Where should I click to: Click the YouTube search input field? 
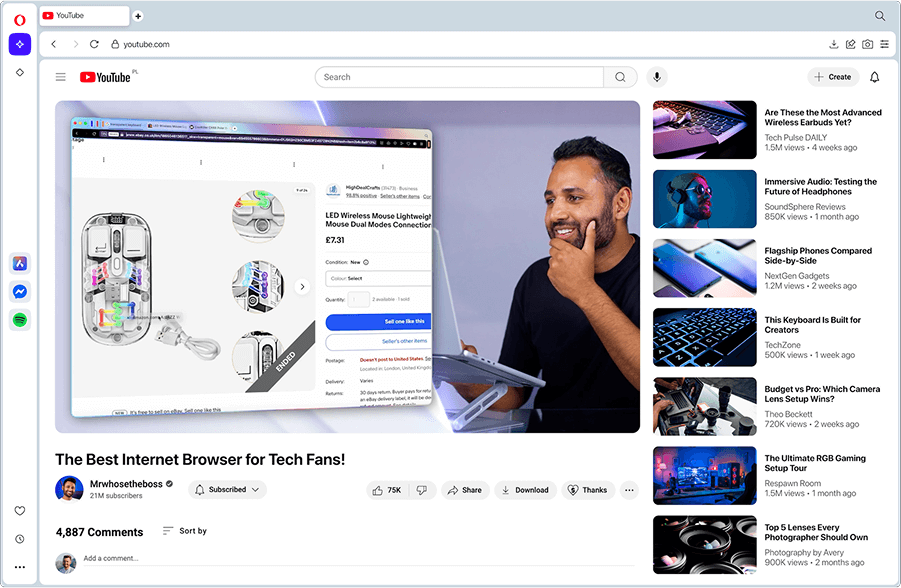pyautogui.click(x=459, y=77)
